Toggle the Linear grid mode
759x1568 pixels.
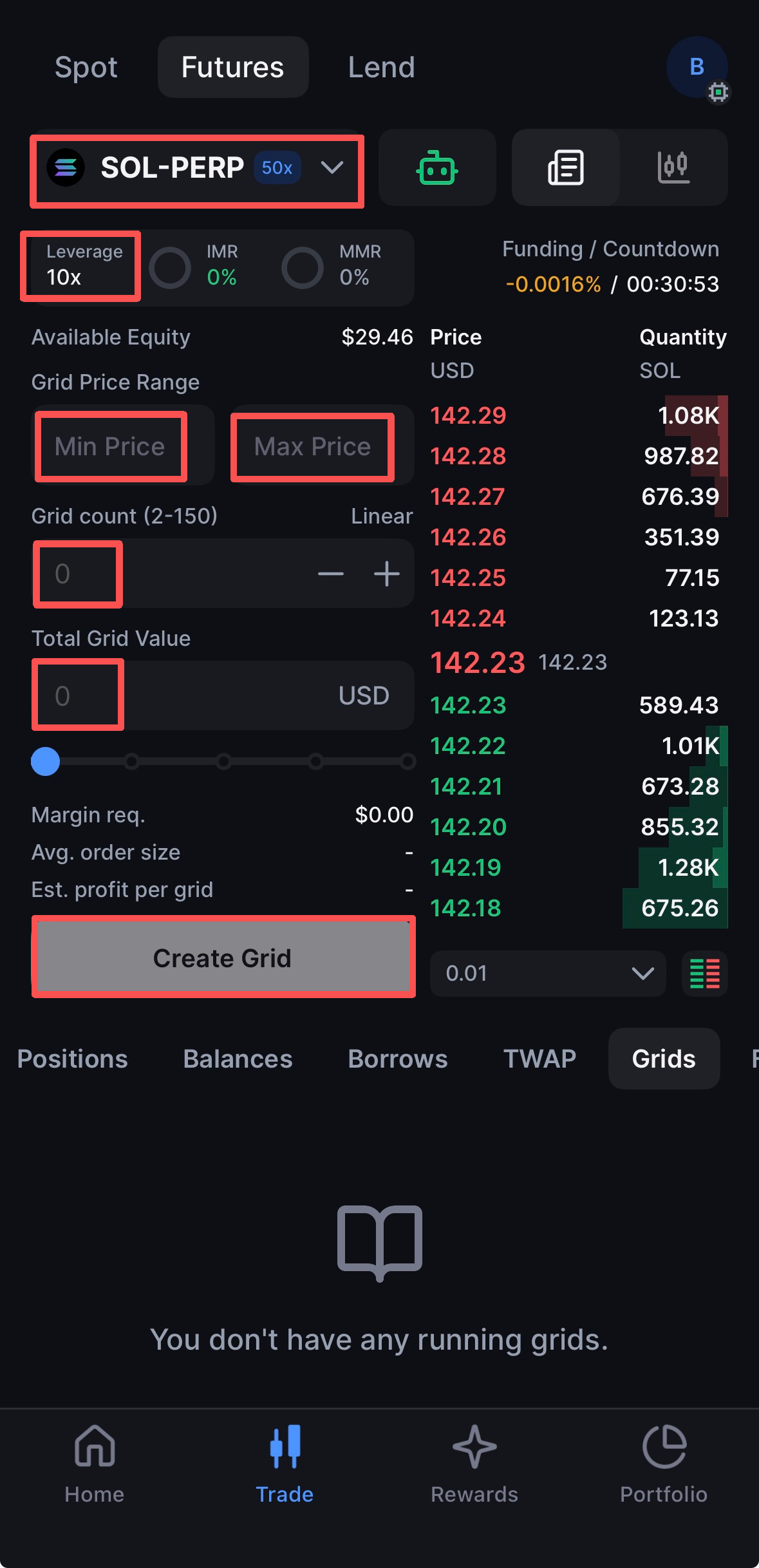click(382, 516)
